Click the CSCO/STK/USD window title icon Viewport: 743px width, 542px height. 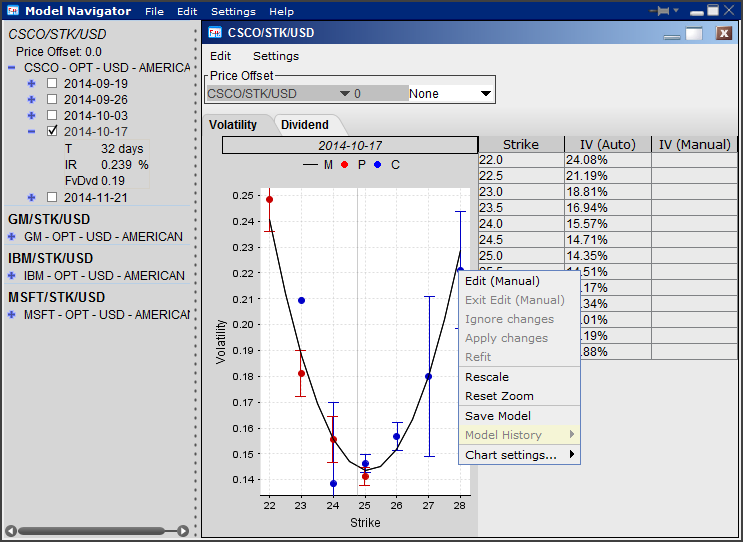coord(216,32)
